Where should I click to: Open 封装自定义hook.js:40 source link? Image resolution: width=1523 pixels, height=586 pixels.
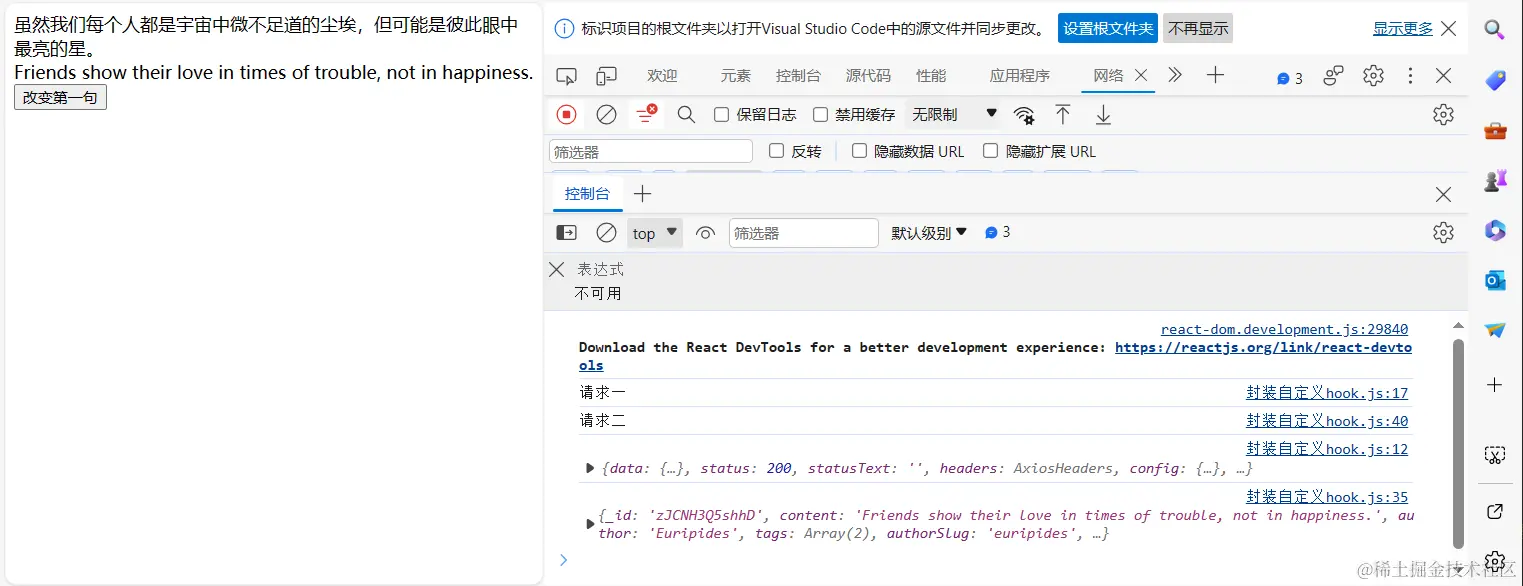(1327, 421)
